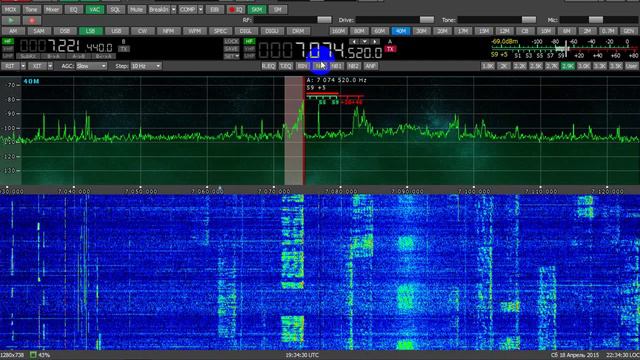Open the SET dropdown button
640x360 pixels.
point(231,56)
